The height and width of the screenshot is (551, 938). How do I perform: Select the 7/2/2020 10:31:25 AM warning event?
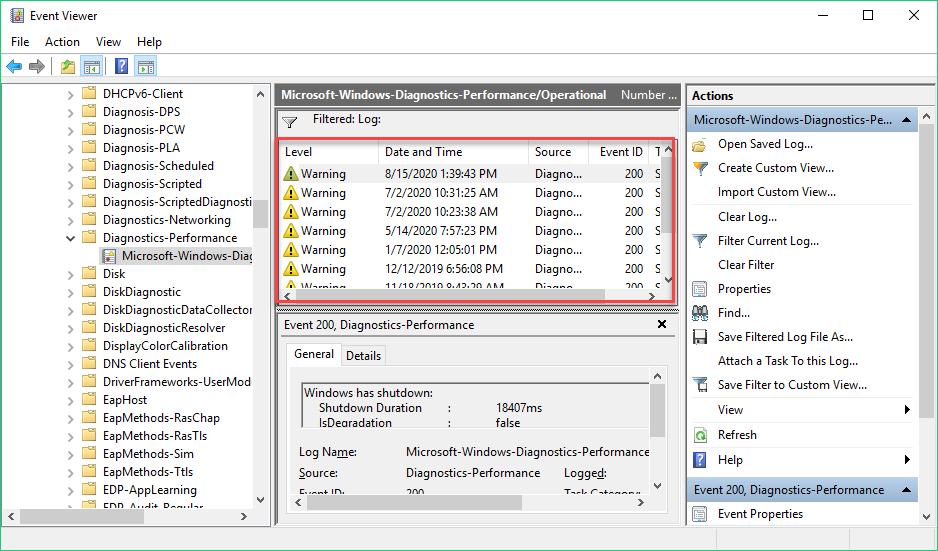point(471,193)
